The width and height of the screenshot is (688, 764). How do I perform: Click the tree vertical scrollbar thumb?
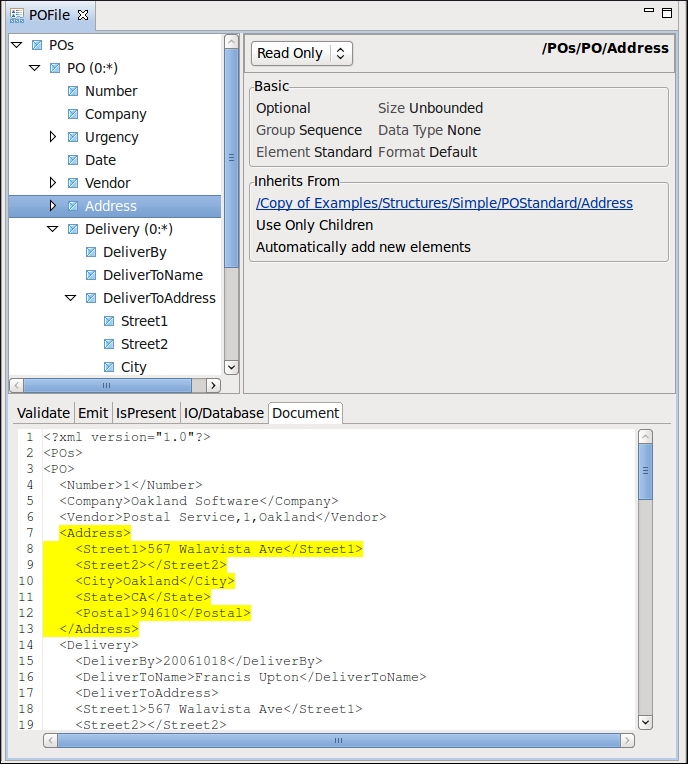[x=231, y=157]
